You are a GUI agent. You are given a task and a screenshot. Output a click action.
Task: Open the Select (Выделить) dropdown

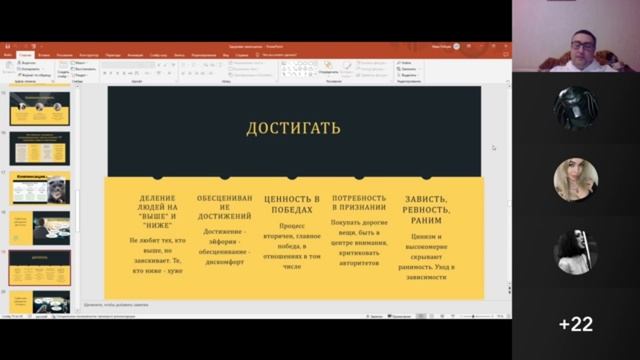(x=407, y=75)
